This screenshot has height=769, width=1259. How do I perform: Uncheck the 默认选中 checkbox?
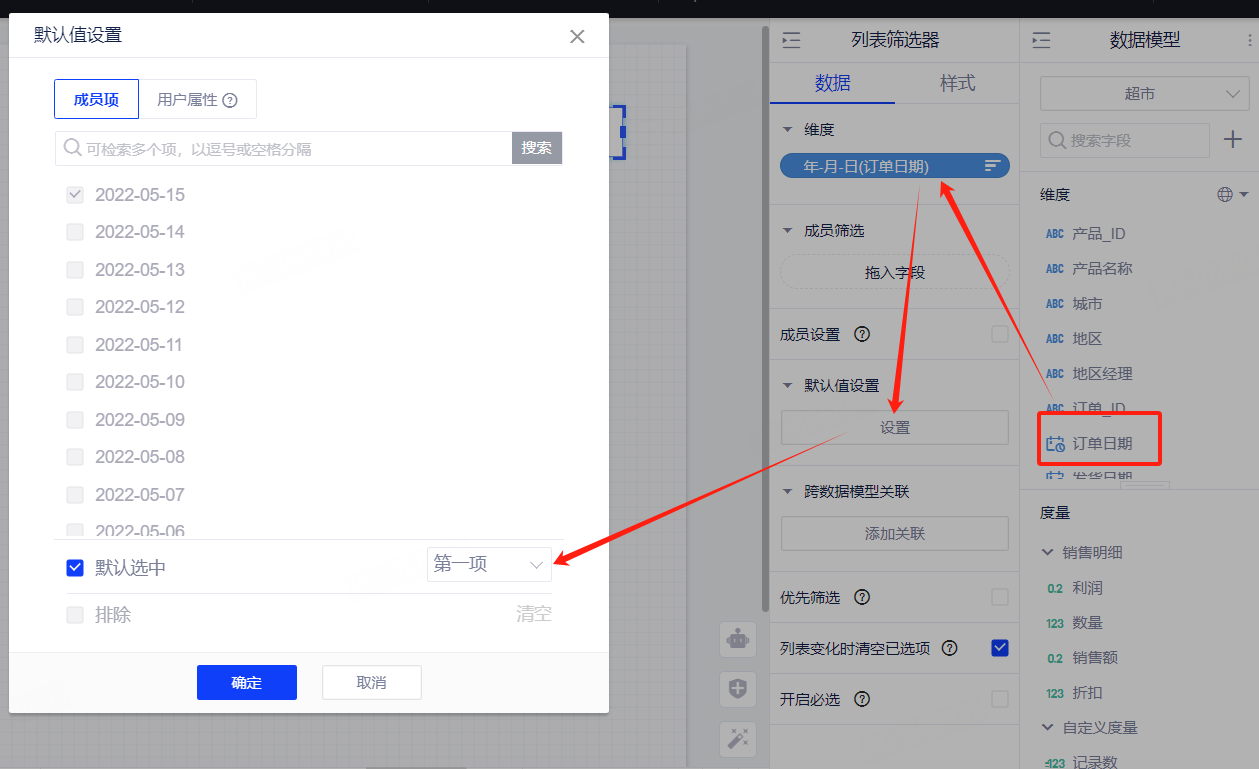(x=75, y=568)
